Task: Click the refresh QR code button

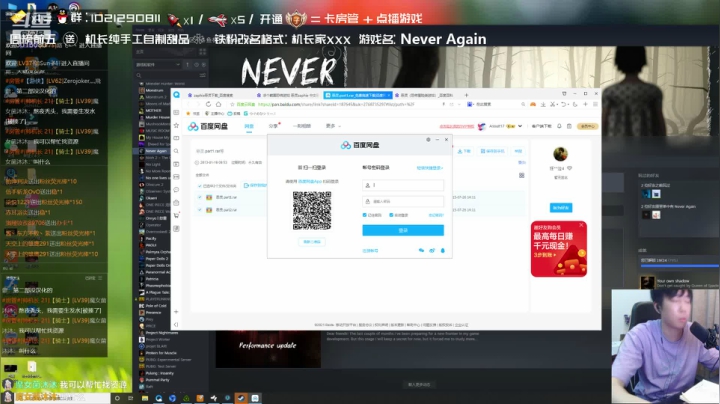Action: coord(312,241)
